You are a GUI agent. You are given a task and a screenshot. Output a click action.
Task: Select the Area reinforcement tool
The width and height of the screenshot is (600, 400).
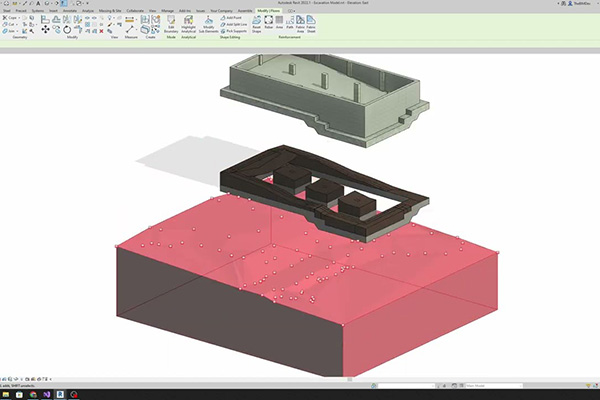(x=279, y=23)
